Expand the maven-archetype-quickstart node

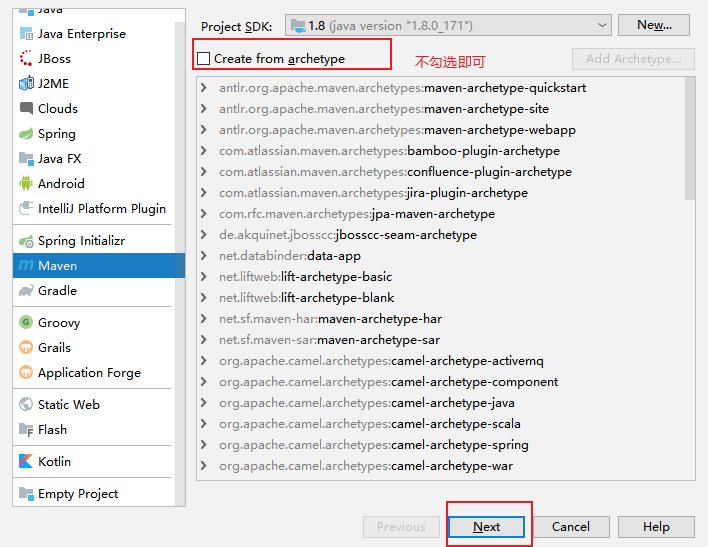(204, 88)
